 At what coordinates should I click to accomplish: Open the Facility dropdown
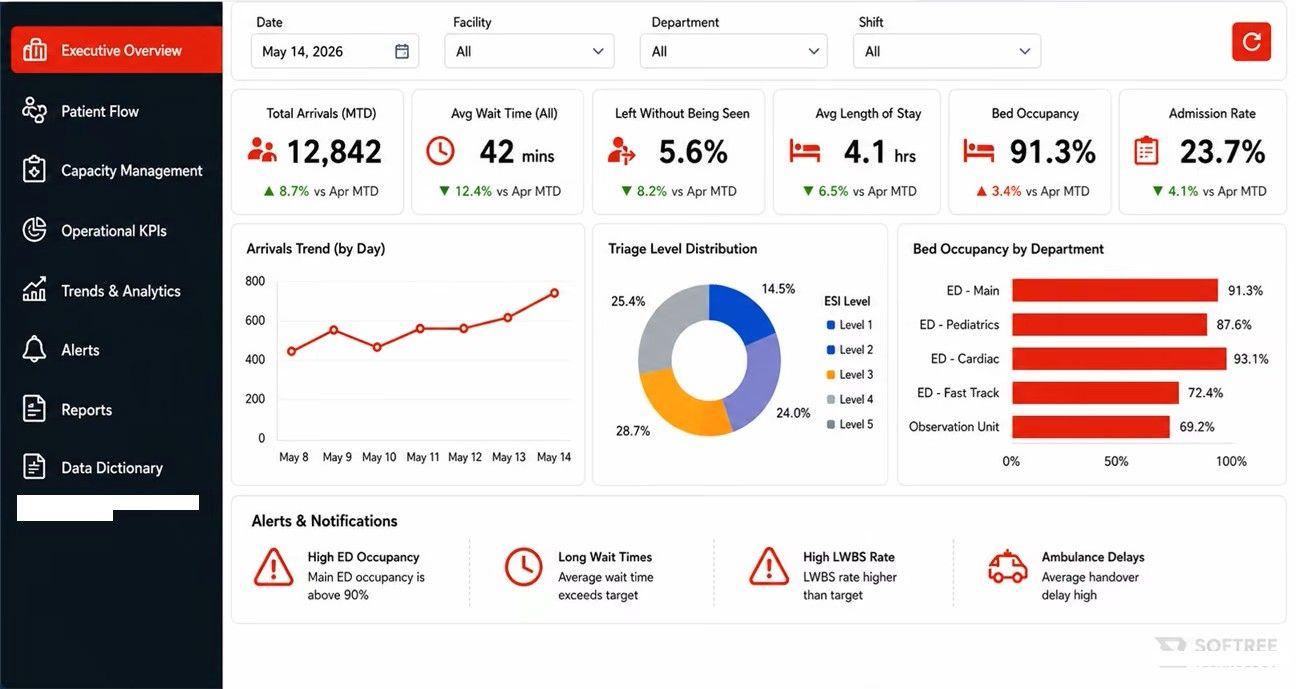click(x=529, y=51)
